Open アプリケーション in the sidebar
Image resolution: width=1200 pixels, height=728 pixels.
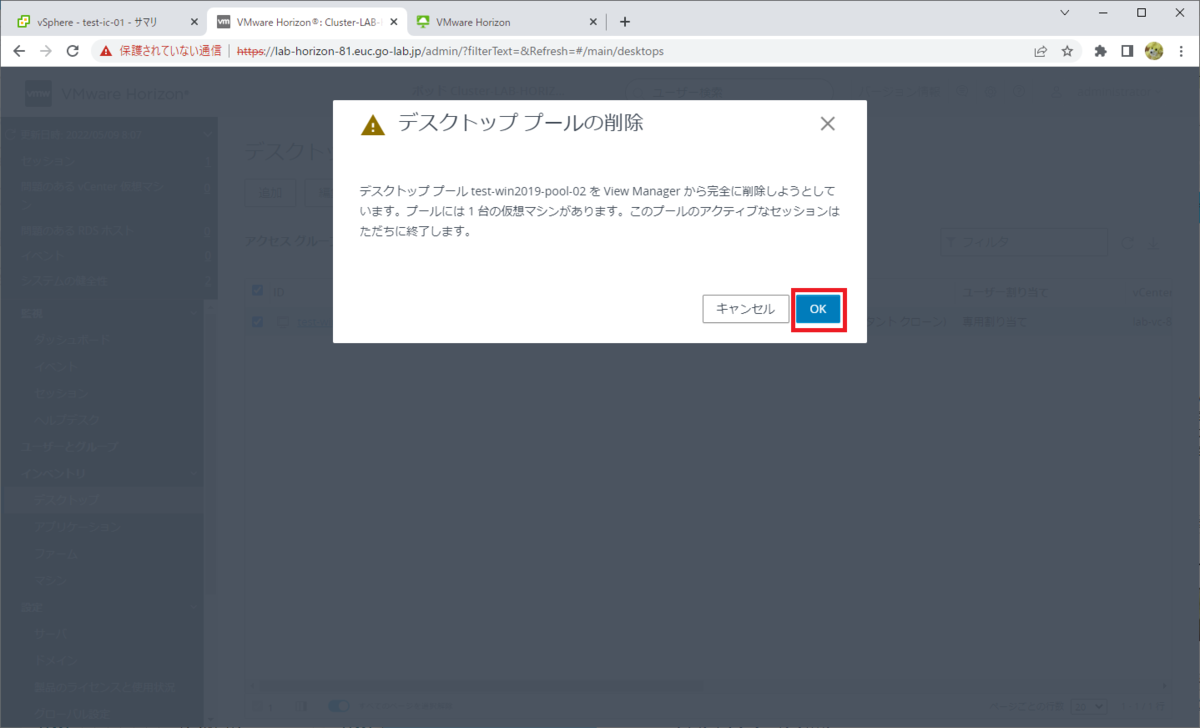[78, 527]
